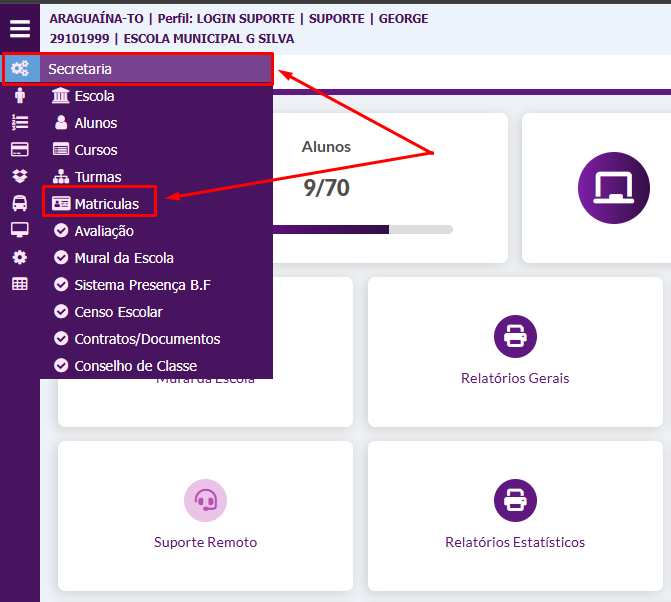Screen dimensions: 671x602
Task: Open the Suporte Remoto card
Action: (205, 515)
